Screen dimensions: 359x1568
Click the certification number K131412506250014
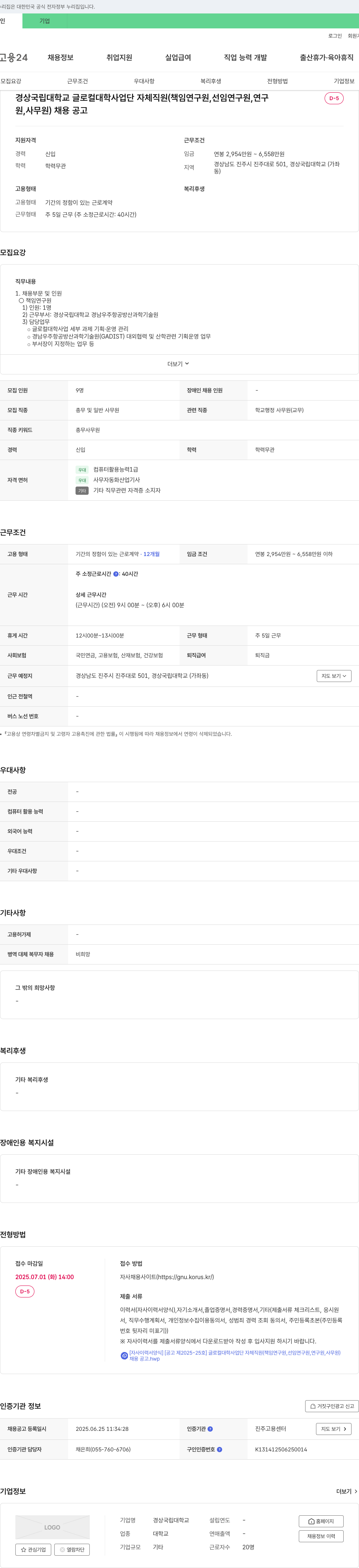click(x=281, y=1449)
